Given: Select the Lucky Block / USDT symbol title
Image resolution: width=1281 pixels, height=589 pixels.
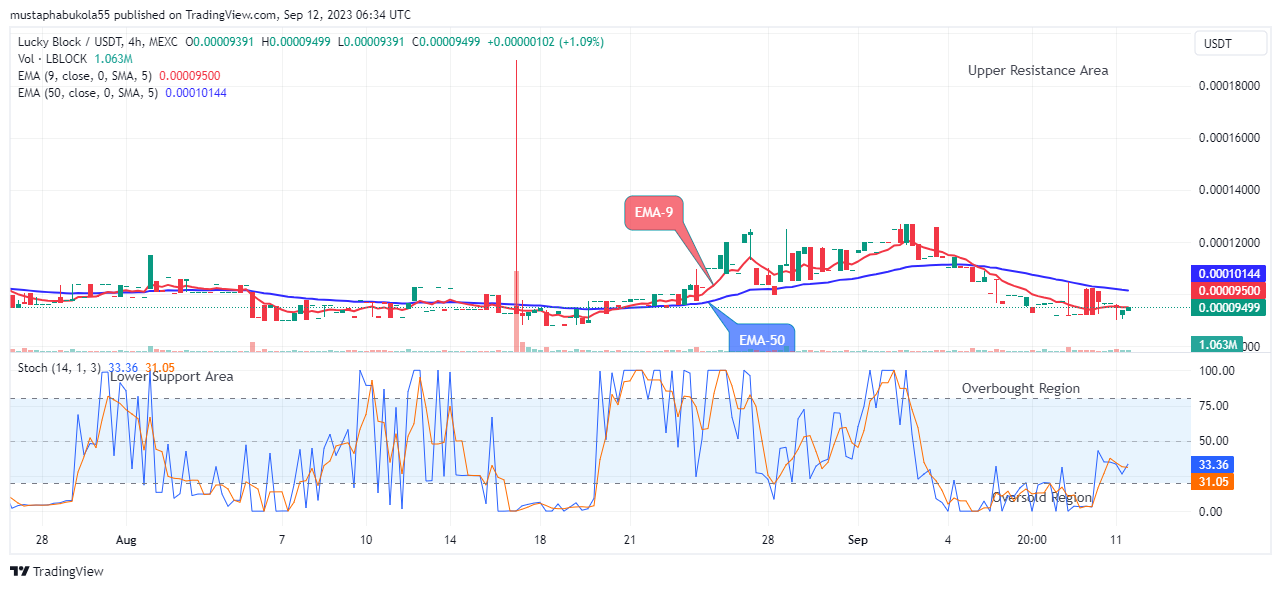Looking at the screenshot, I should (x=72, y=43).
